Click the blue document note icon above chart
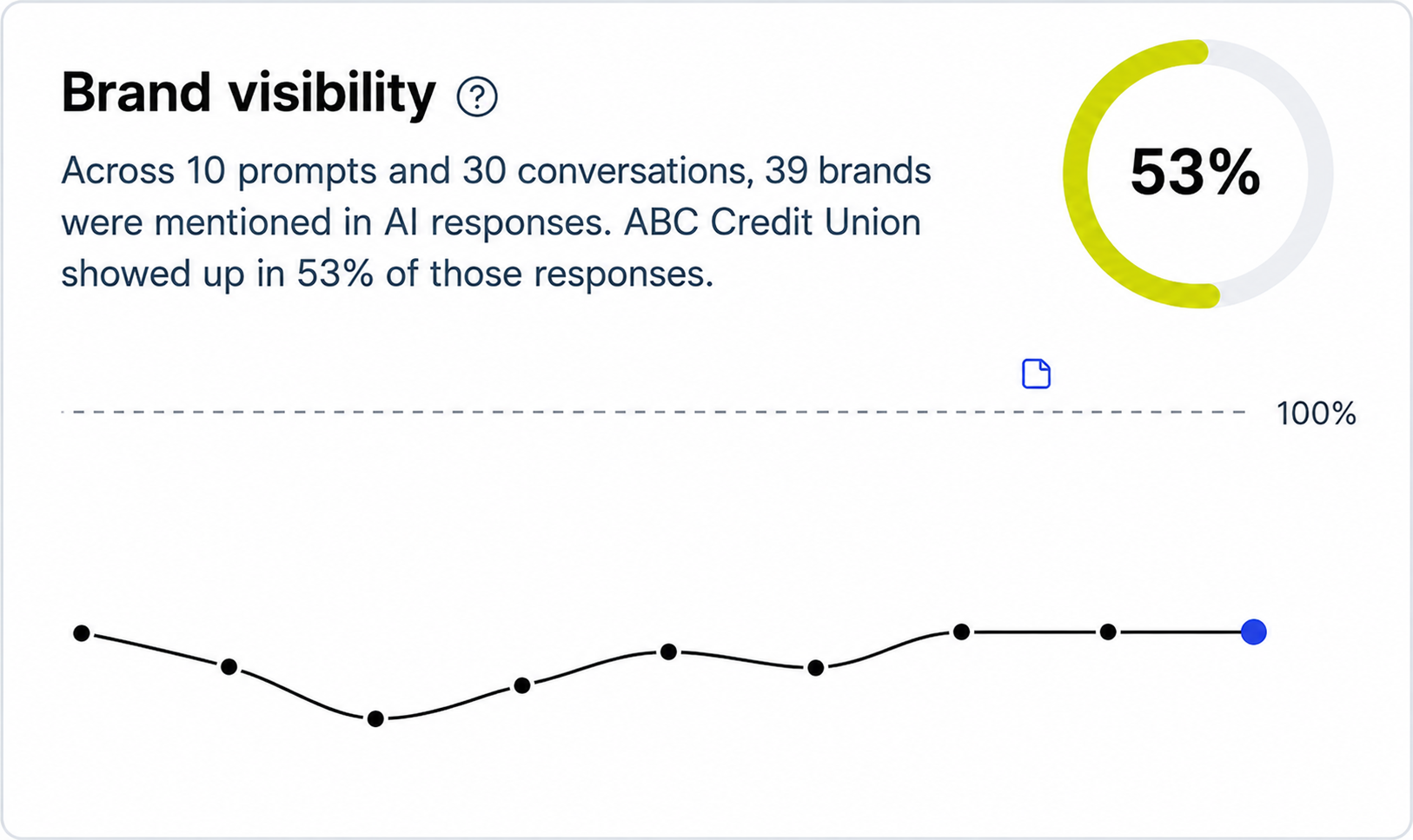Image resolution: width=1413 pixels, height=840 pixels. coord(1036,374)
